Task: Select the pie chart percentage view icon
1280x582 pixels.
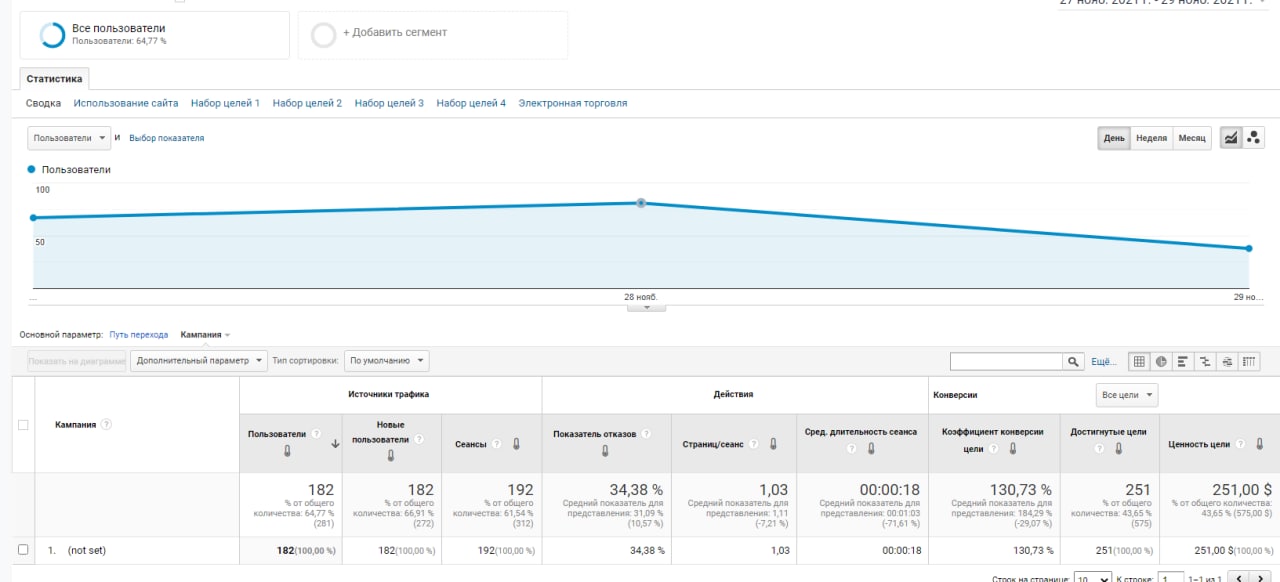Action: [1161, 361]
